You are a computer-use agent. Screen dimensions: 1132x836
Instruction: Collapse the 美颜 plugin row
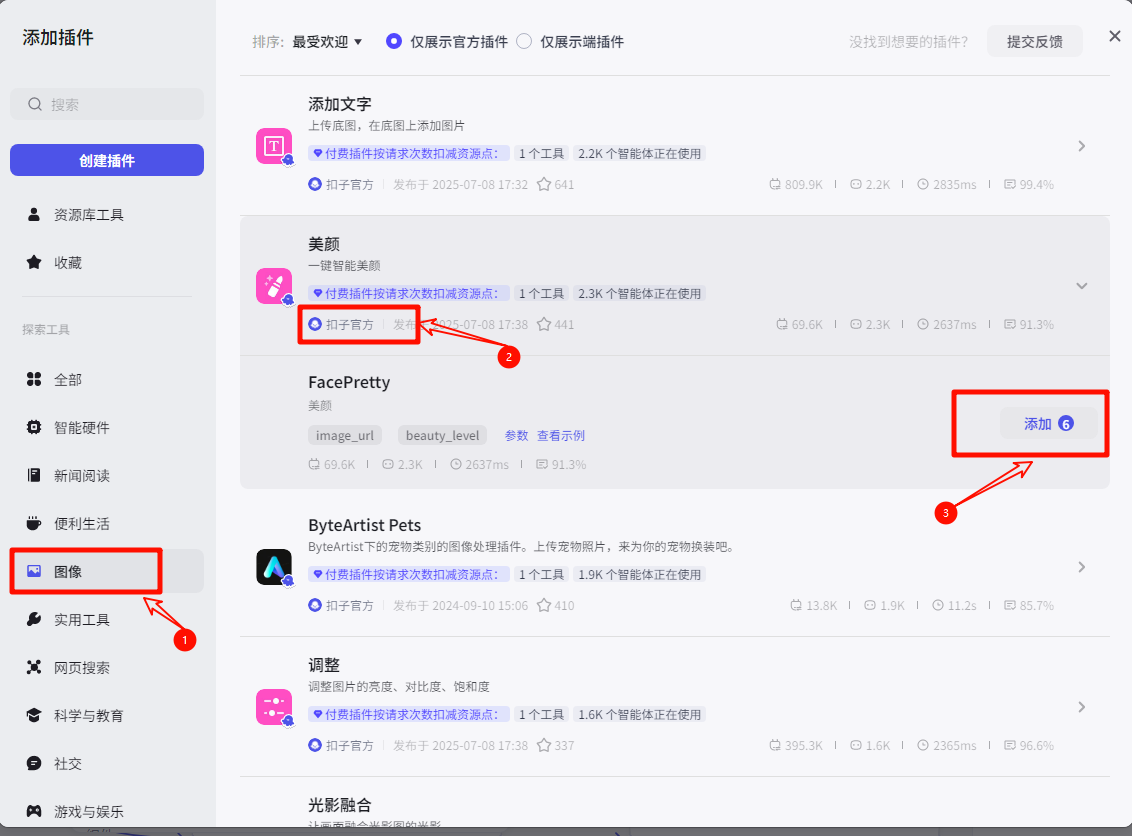pyautogui.click(x=1081, y=286)
